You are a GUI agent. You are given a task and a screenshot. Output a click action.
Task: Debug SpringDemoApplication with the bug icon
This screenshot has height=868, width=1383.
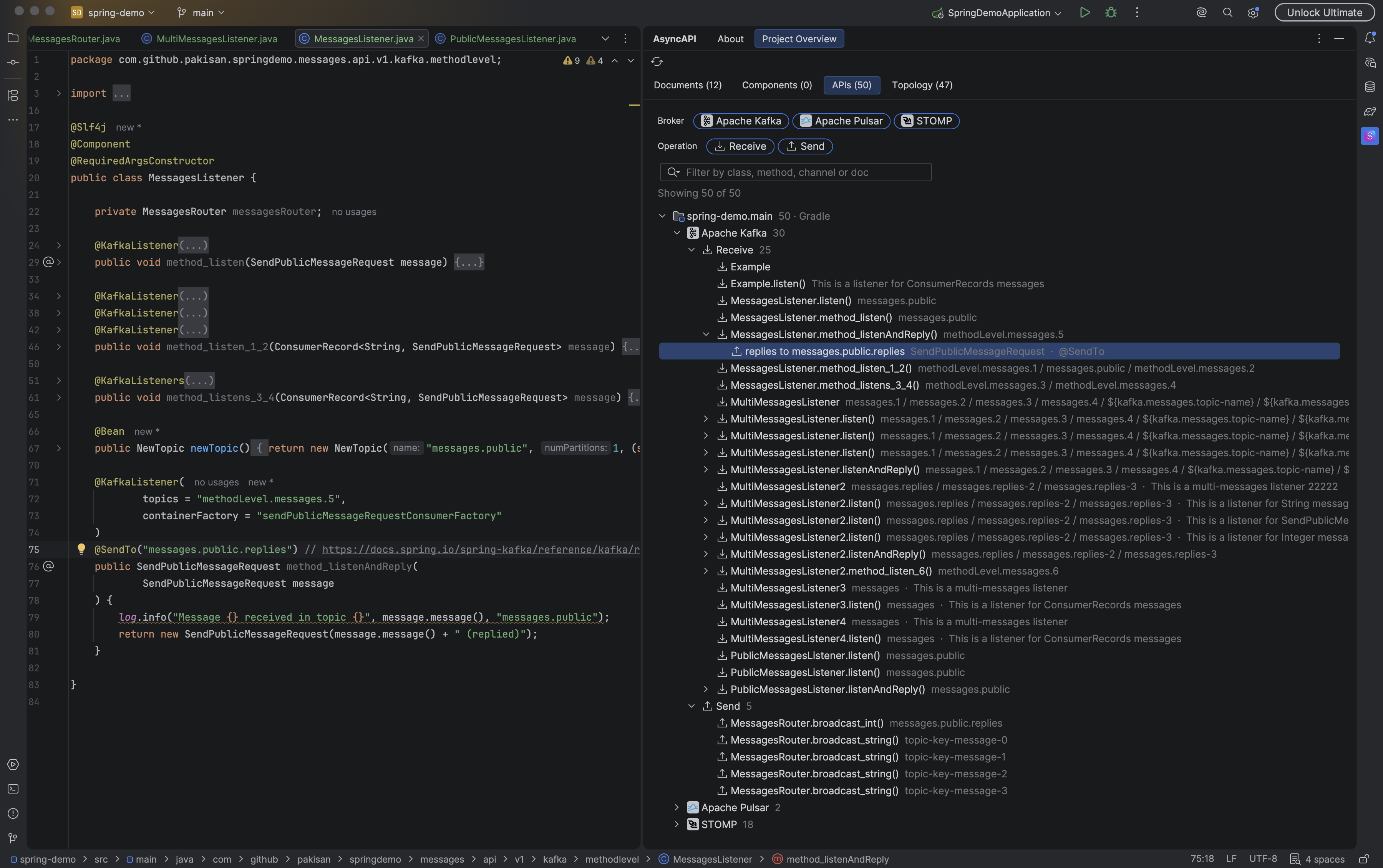[1111, 13]
